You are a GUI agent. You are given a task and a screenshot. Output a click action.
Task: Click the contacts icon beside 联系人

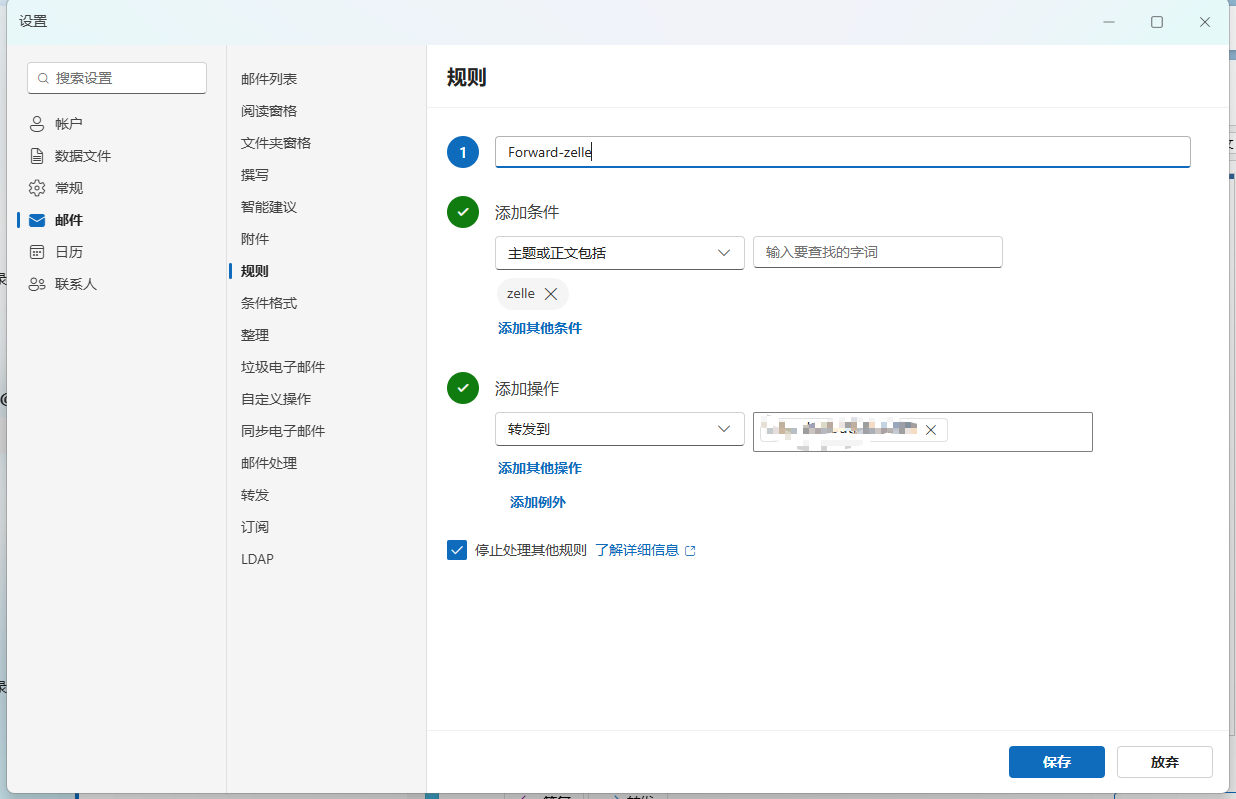pos(37,284)
